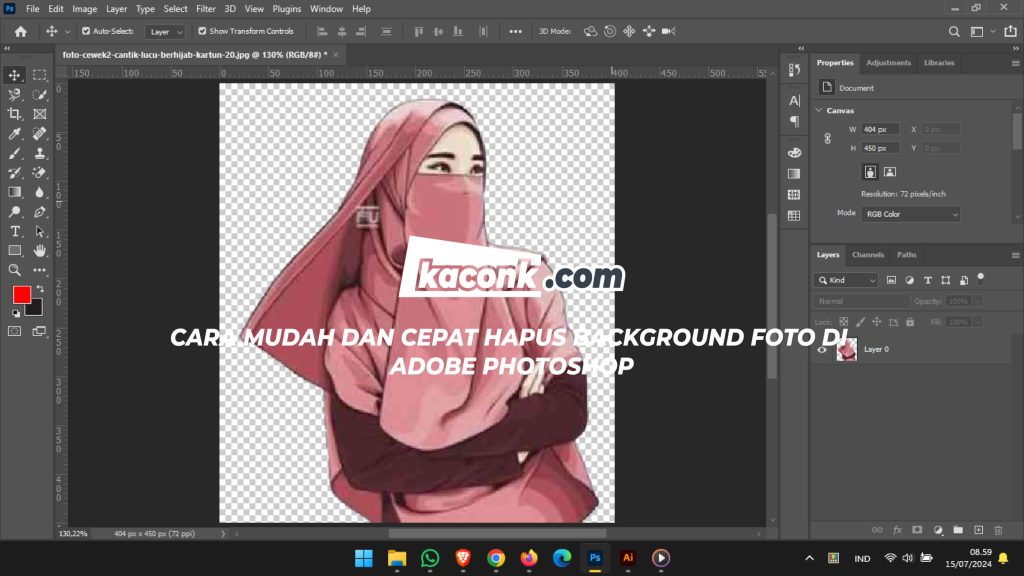Set canvas to landscape orientation
Screen dimensions: 1024x576
click(x=889, y=172)
